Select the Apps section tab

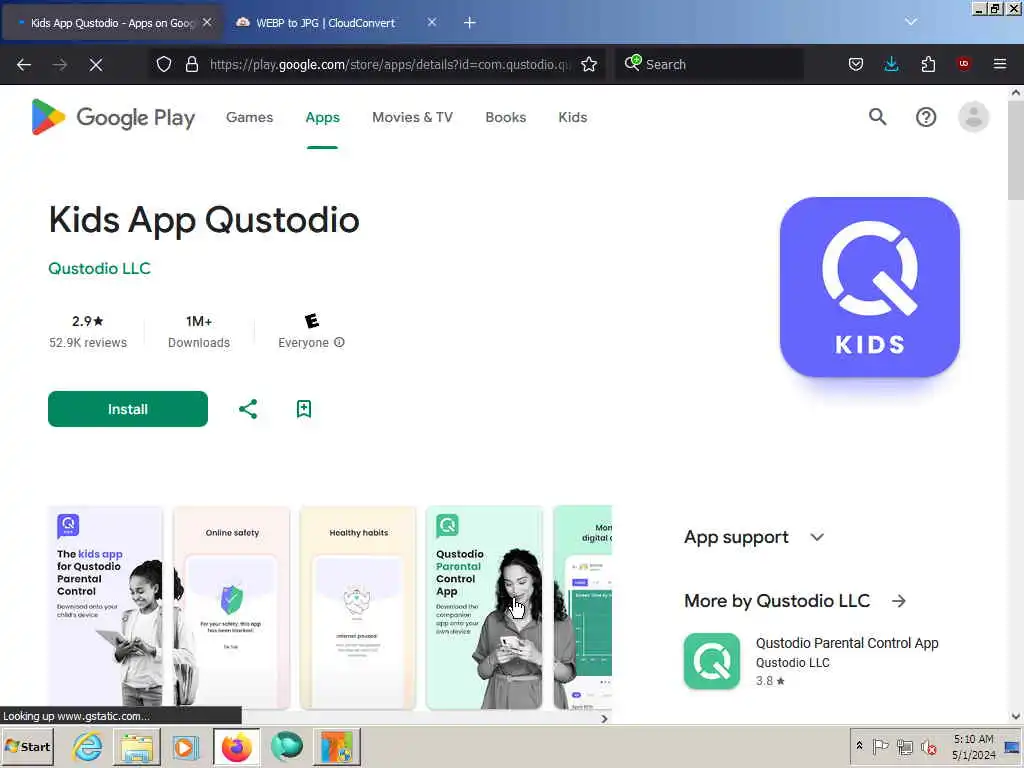pyautogui.click(x=323, y=118)
